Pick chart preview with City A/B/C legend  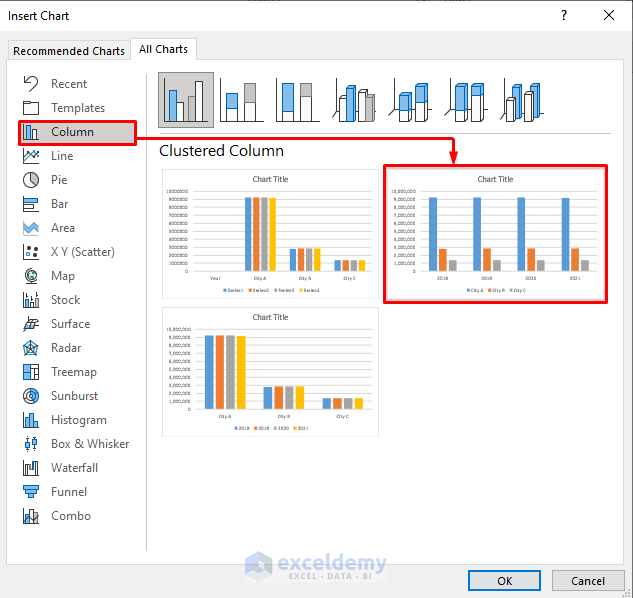point(495,234)
